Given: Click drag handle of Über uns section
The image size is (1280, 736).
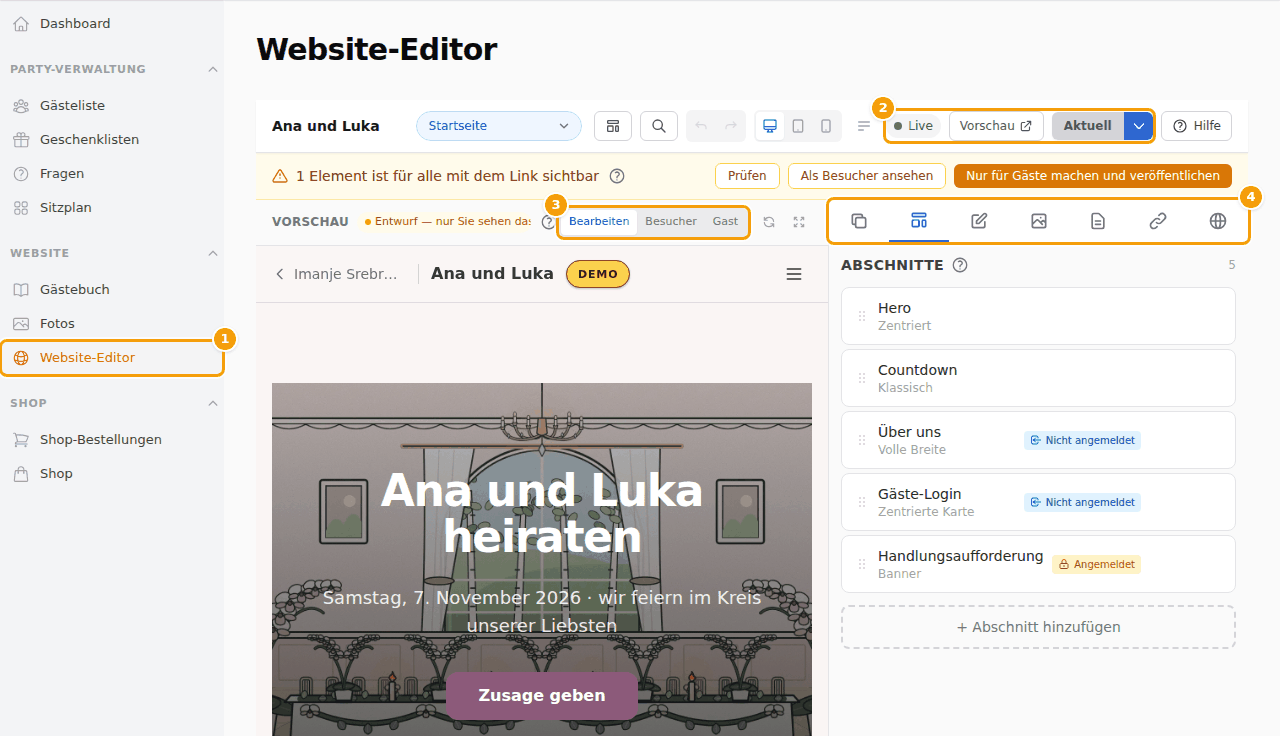Looking at the screenshot, I should [x=862, y=440].
